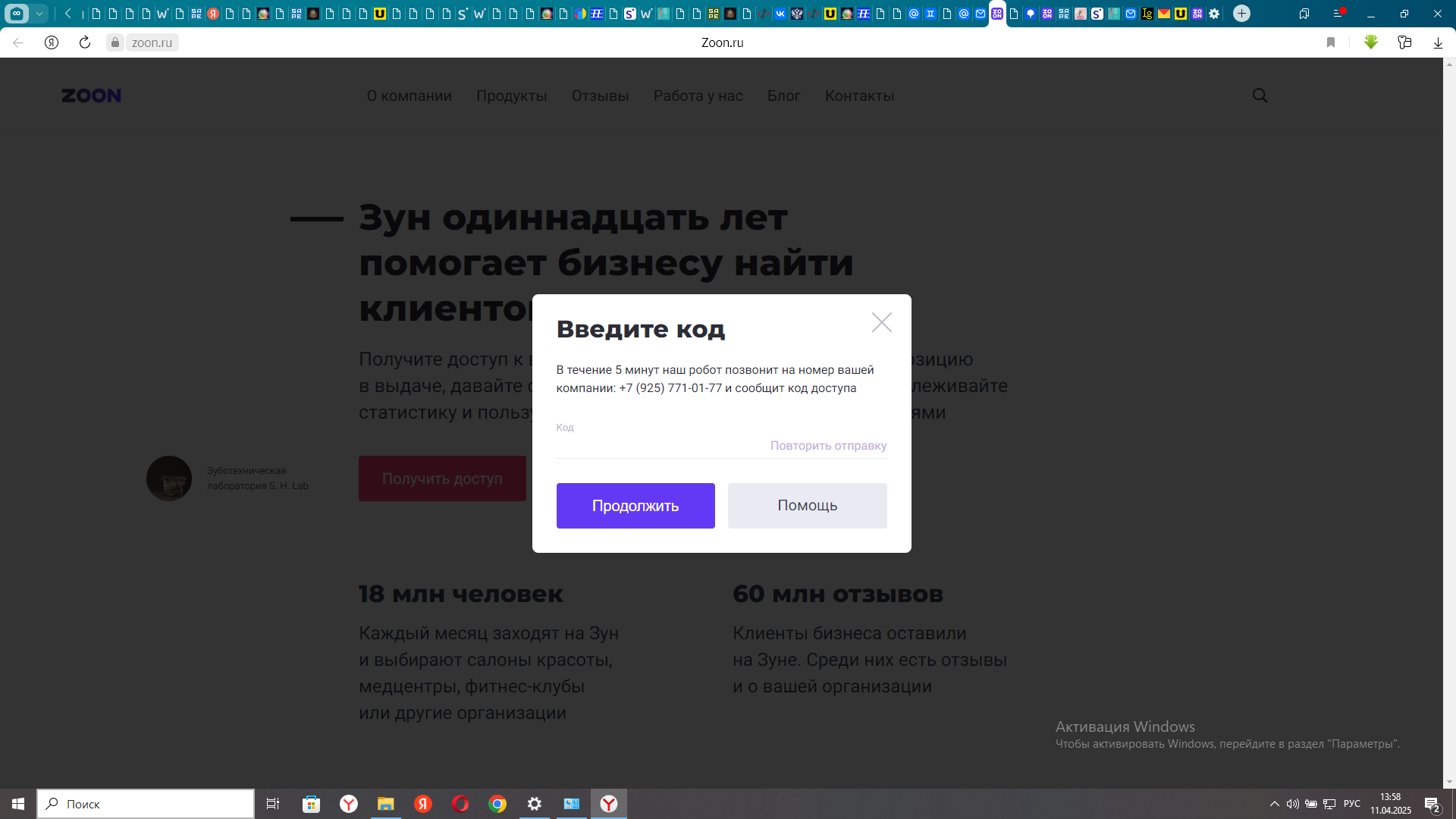This screenshot has width=1456, height=819.
Task: Bookmark this page via bookmark icon
Action: click(1330, 42)
